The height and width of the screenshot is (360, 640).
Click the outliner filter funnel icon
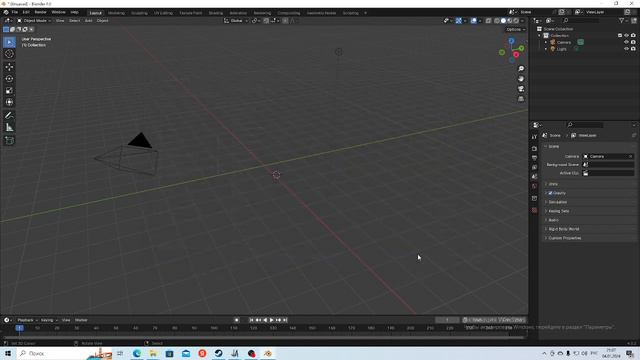(x=621, y=20)
